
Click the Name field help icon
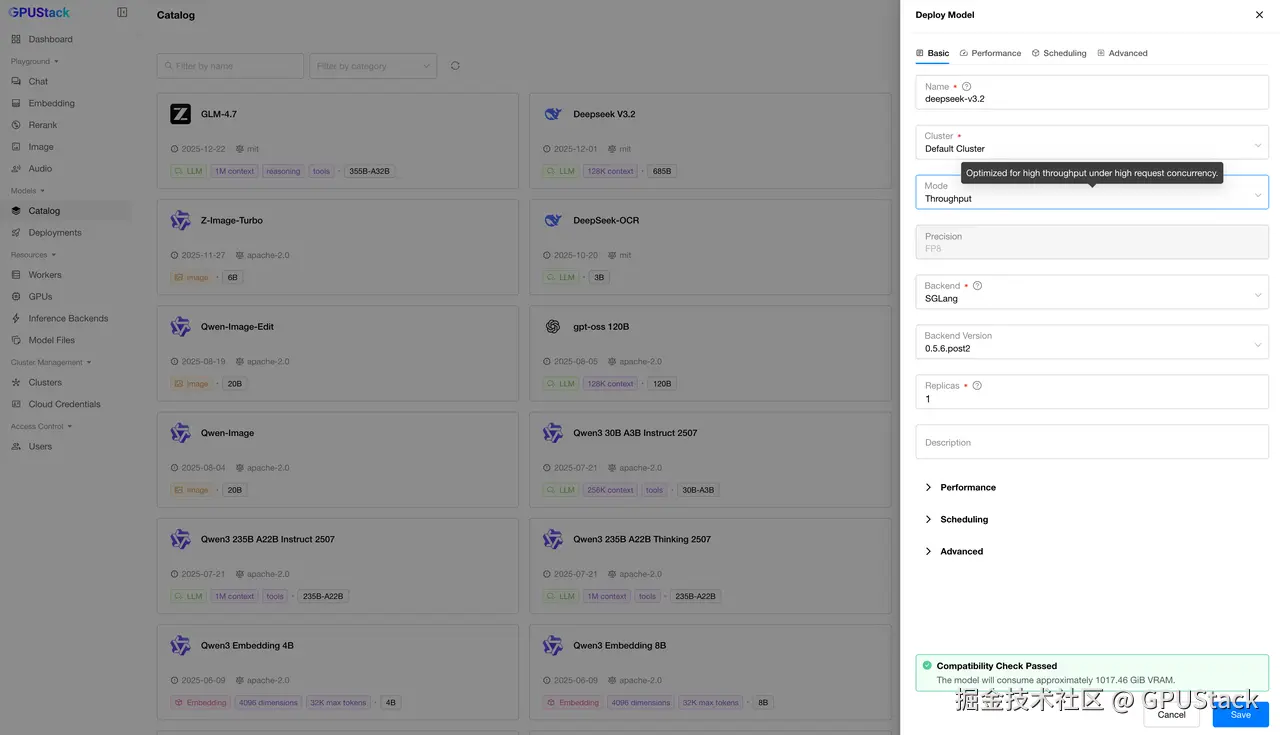[x=966, y=87]
